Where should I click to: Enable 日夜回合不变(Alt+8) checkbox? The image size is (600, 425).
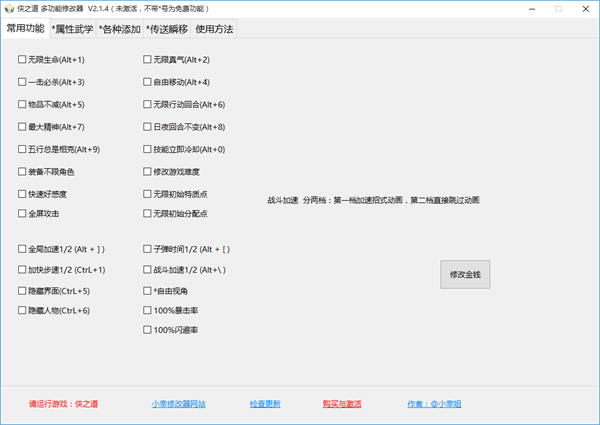[147, 127]
